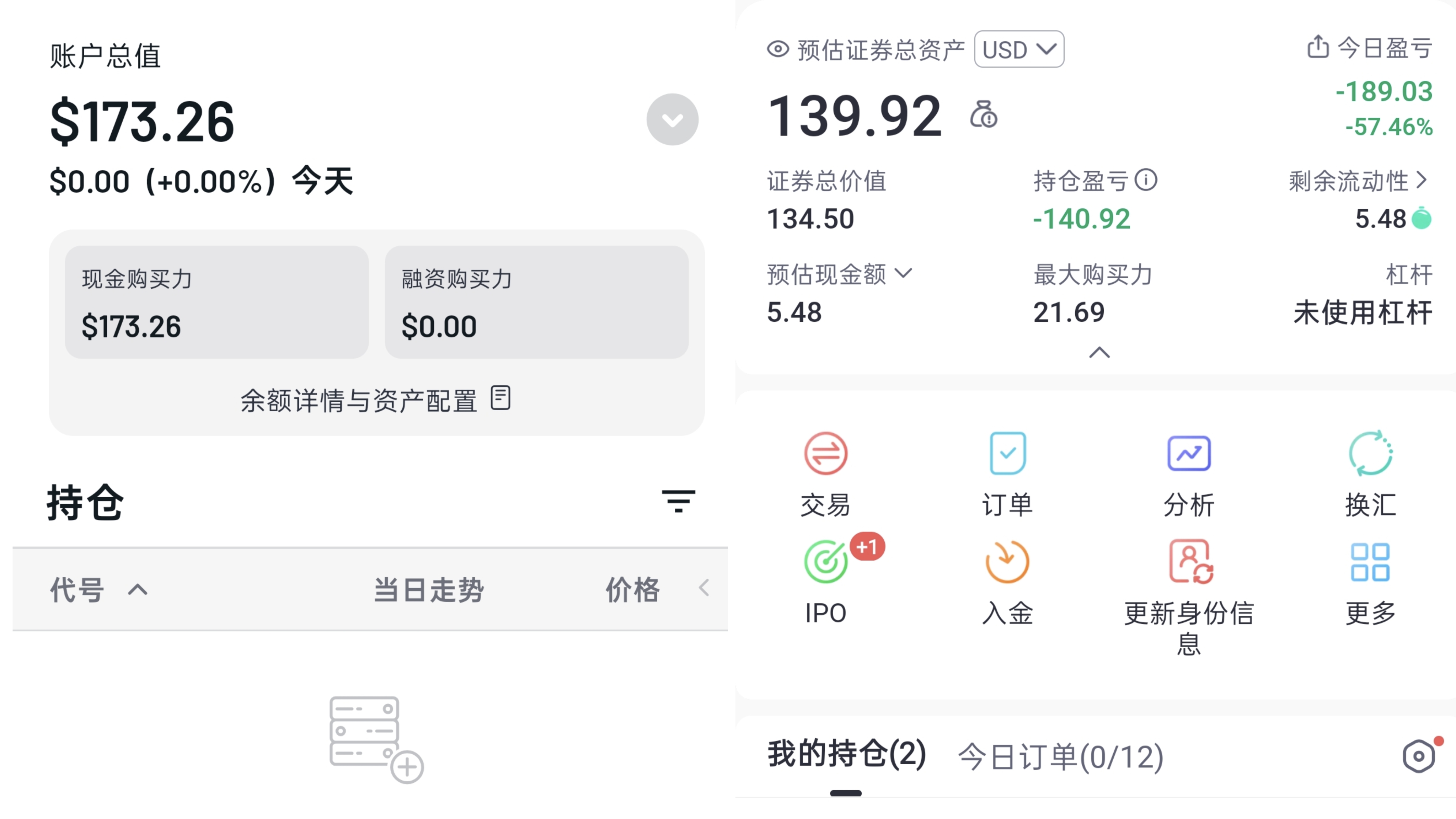1456x819 pixels.
Task: Open the 更多 more grid icon
Action: point(1370,562)
